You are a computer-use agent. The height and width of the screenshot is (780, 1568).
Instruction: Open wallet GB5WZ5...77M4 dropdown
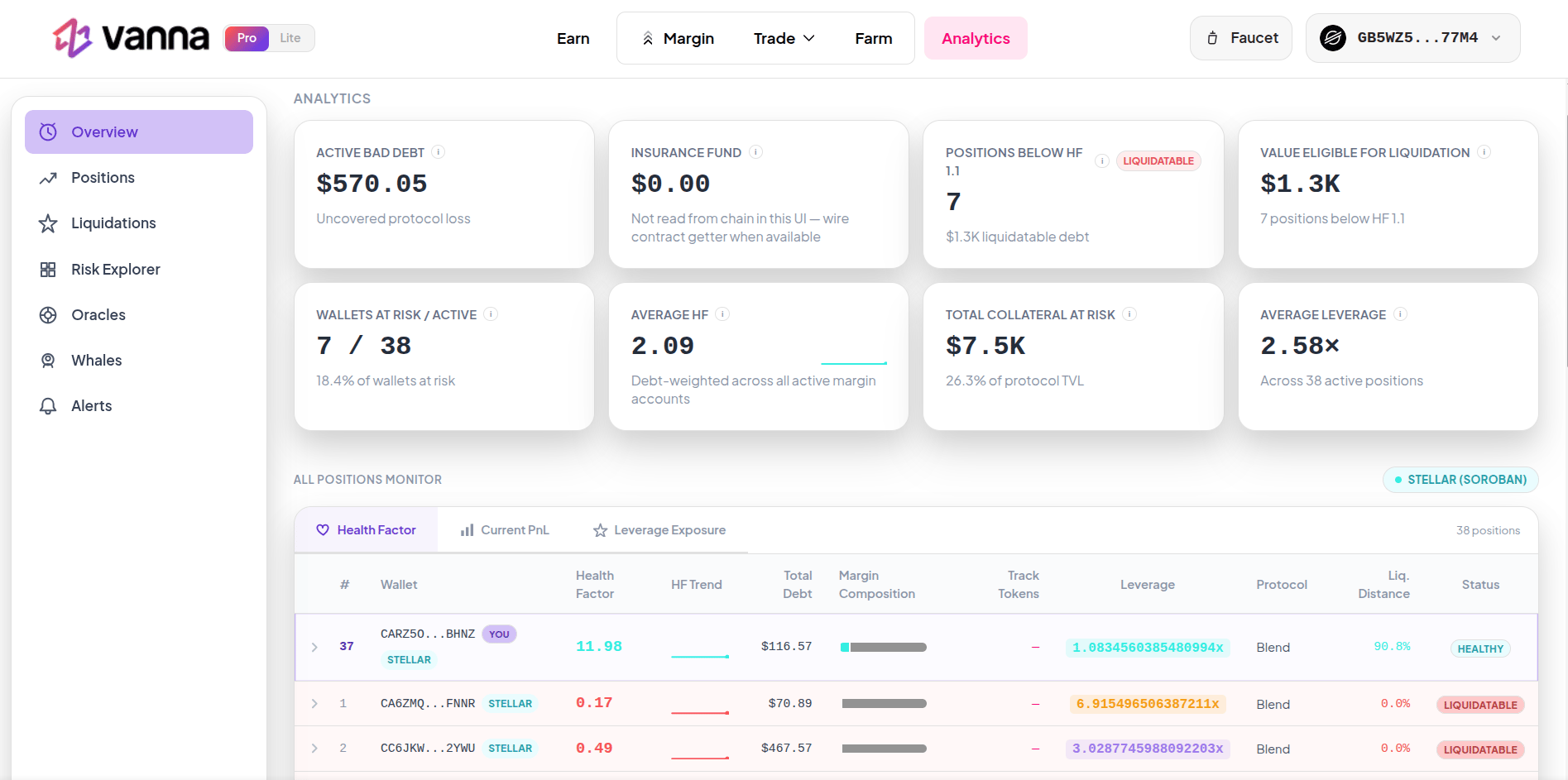[x=1412, y=38]
